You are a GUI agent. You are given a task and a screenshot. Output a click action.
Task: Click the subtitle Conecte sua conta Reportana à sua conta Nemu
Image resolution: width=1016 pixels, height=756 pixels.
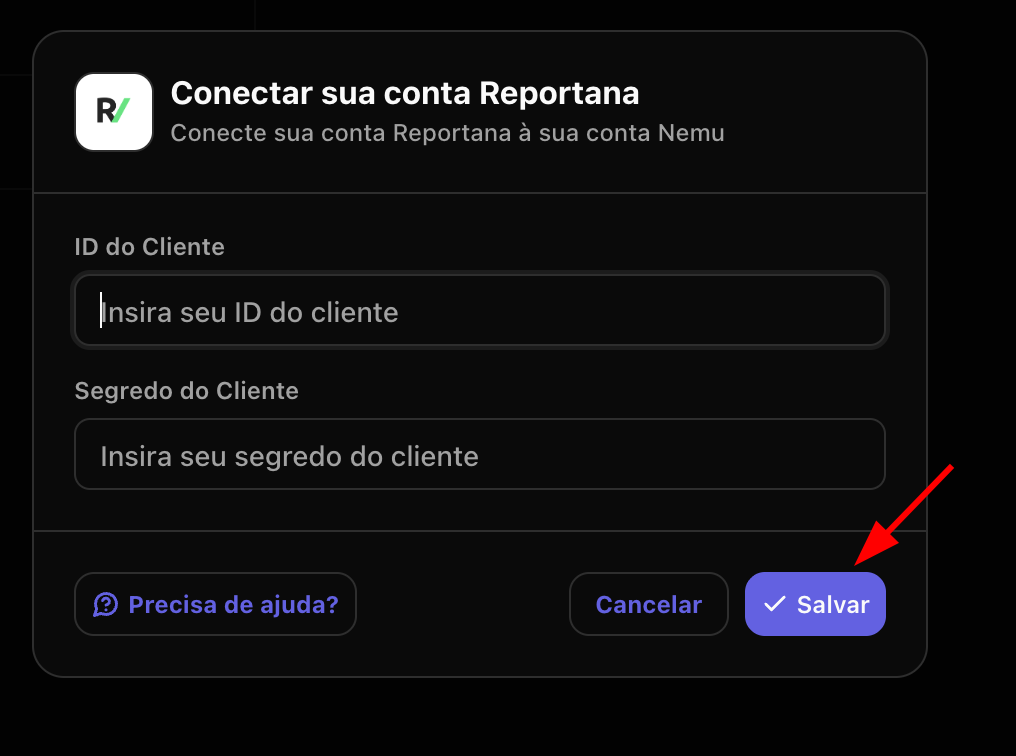tap(447, 133)
